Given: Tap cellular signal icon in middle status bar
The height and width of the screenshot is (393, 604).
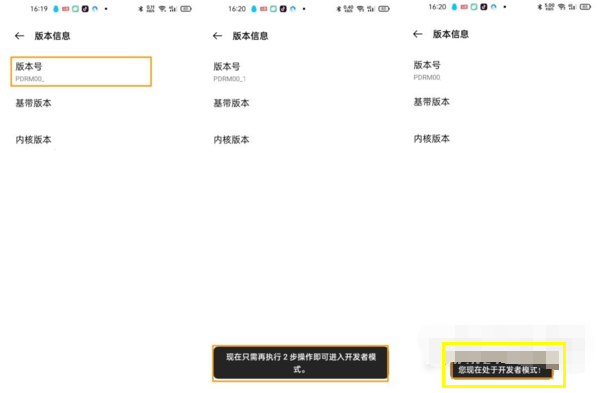Looking at the screenshot, I should click(x=371, y=9).
